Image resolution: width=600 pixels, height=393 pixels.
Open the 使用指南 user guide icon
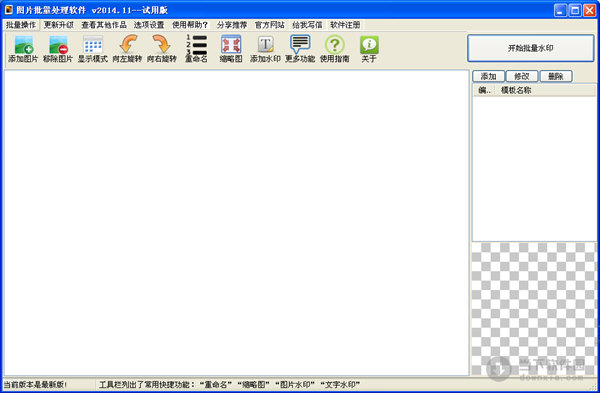[x=335, y=49]
